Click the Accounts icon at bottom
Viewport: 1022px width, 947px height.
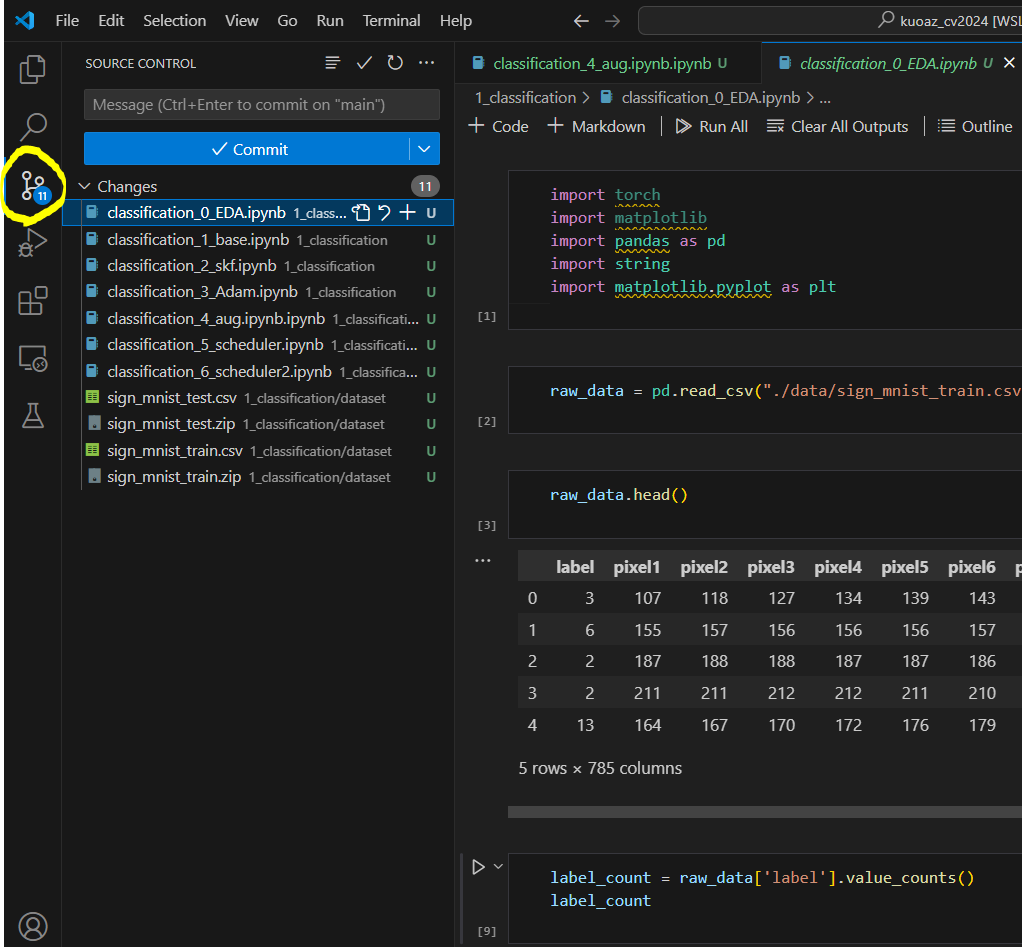tap(33, 925)
